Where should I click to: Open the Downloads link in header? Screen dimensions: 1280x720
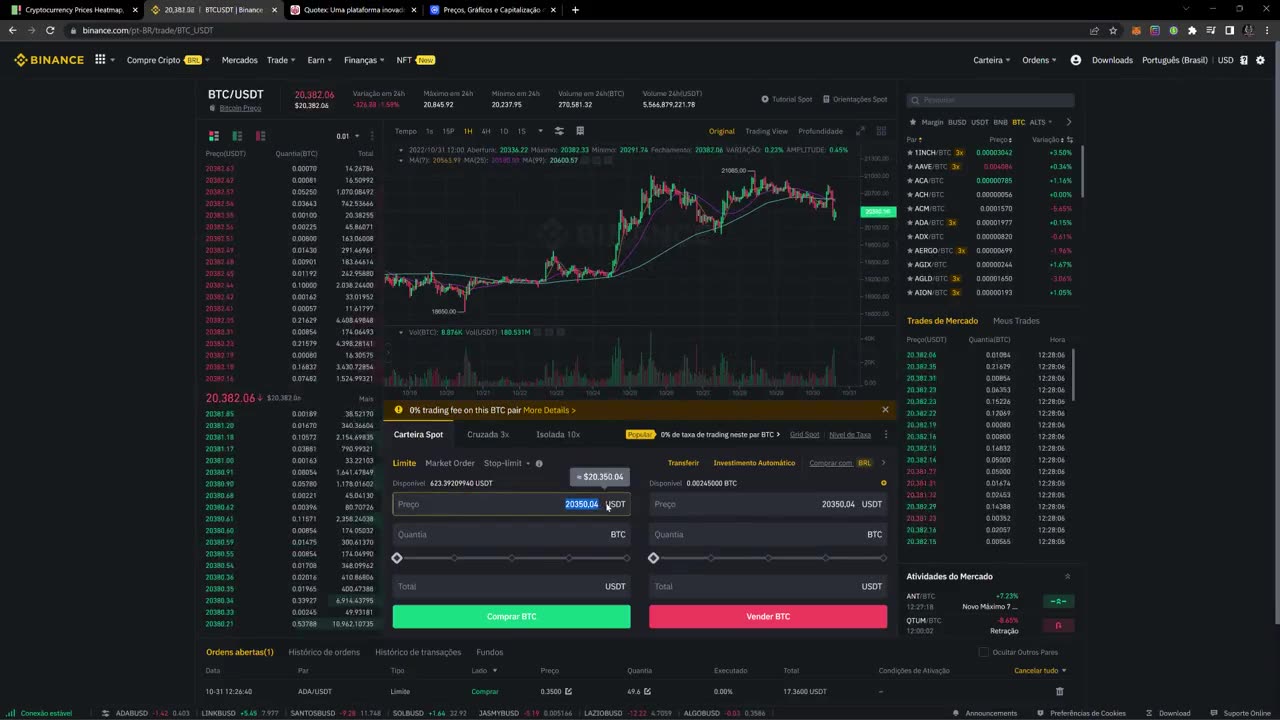pyautogui.click(x=1112, y=60)
